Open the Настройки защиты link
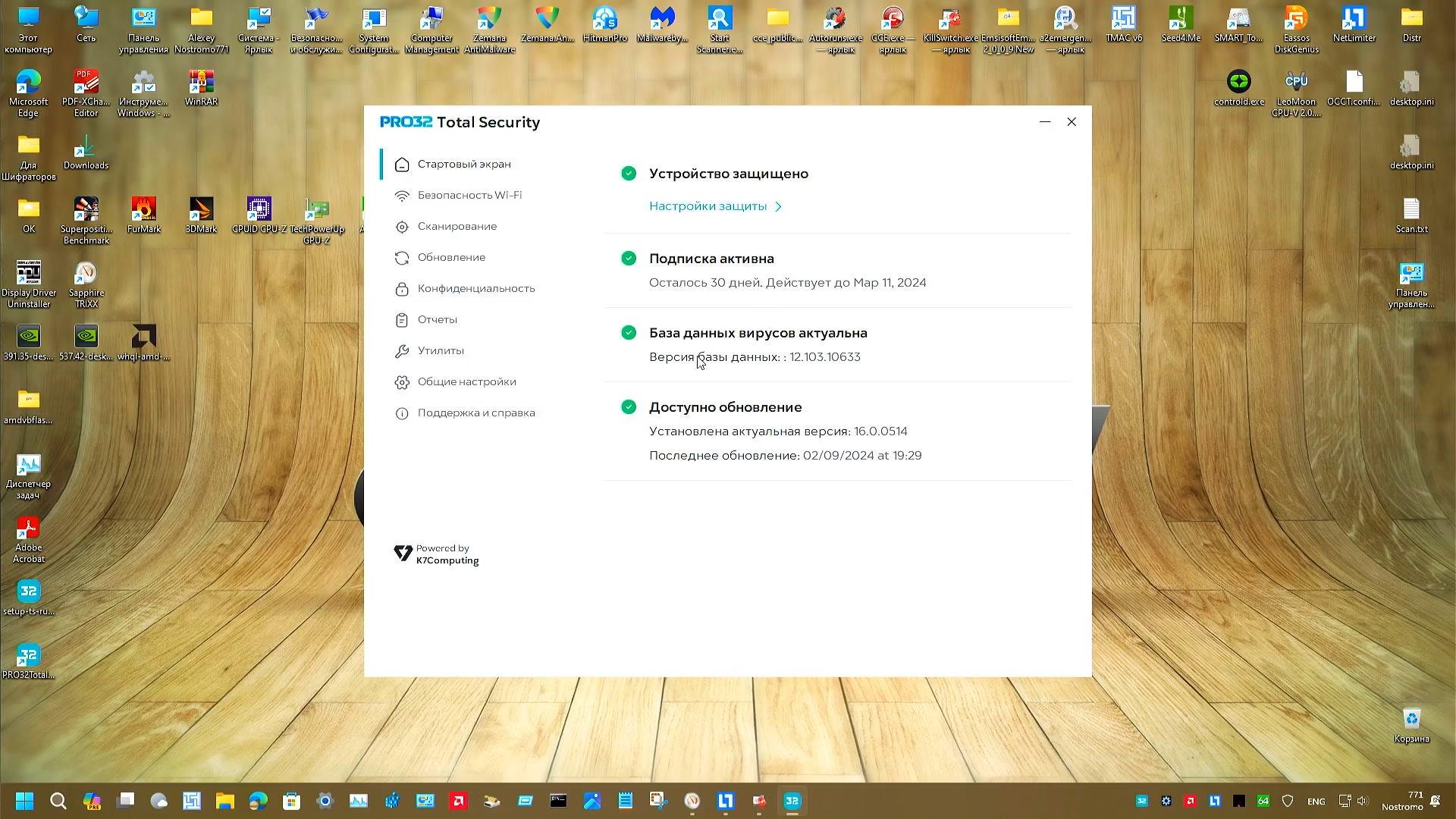The image size is (1456, 819). (x=708, y=206)
